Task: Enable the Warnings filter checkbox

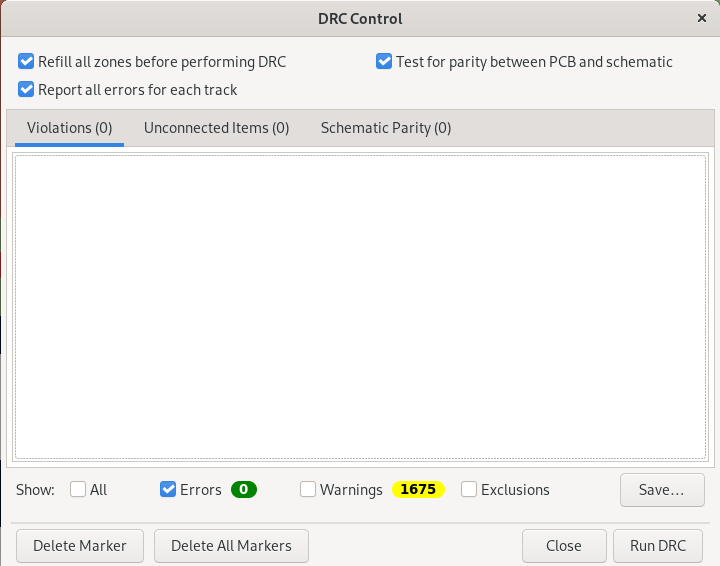Action: click(308, 490)
